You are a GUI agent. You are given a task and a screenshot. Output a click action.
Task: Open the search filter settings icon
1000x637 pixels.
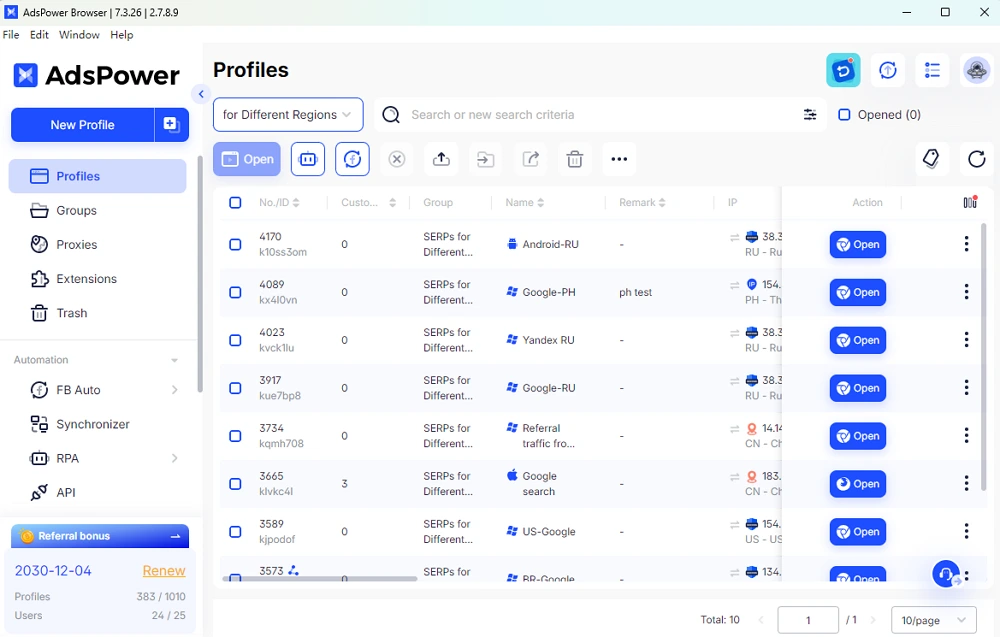point(809,115)
